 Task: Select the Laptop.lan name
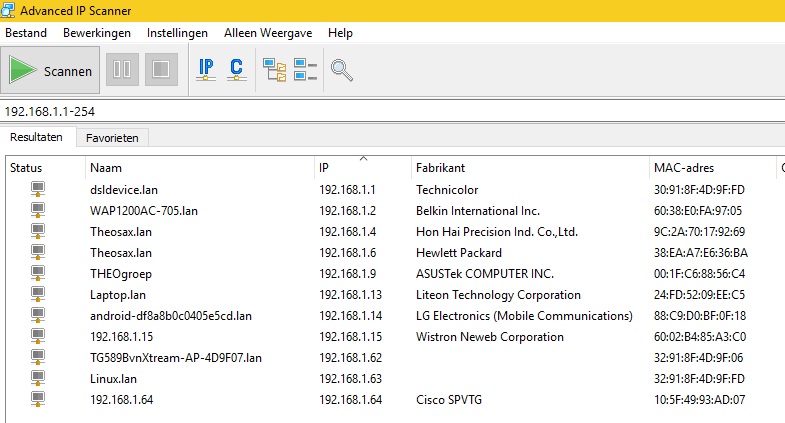tap(118, 295)
